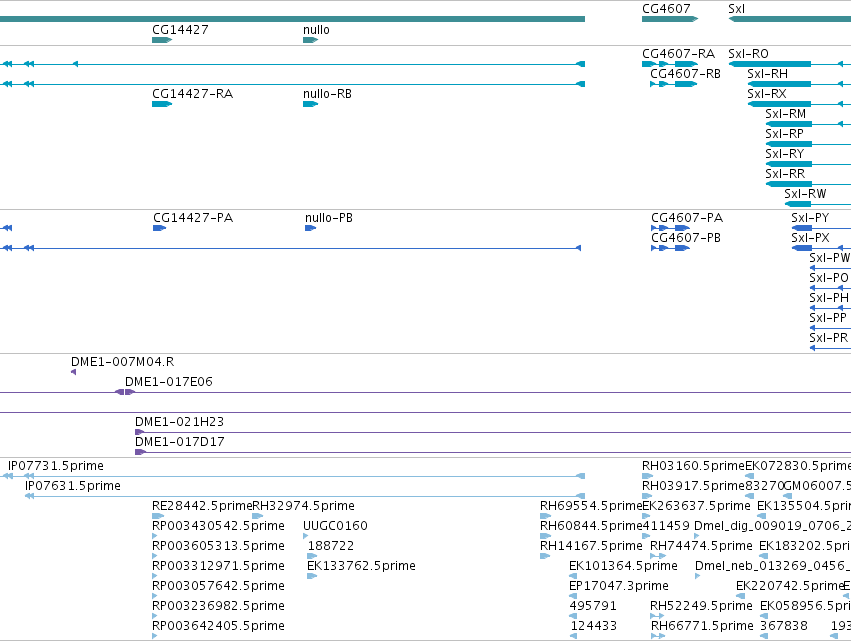Click the teal gene arrow beneath the CG14427 label
This screenshot has width=851, height=641.
coord(162,40)
